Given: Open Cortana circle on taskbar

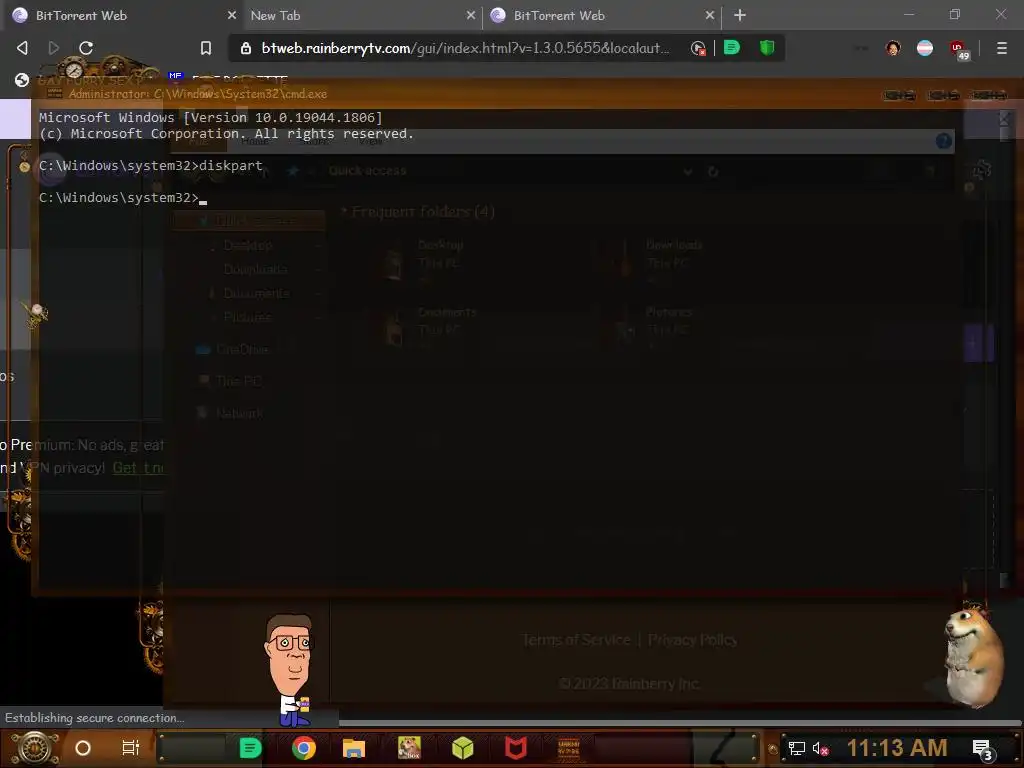Looking at the screenshot, I should 83,748.
